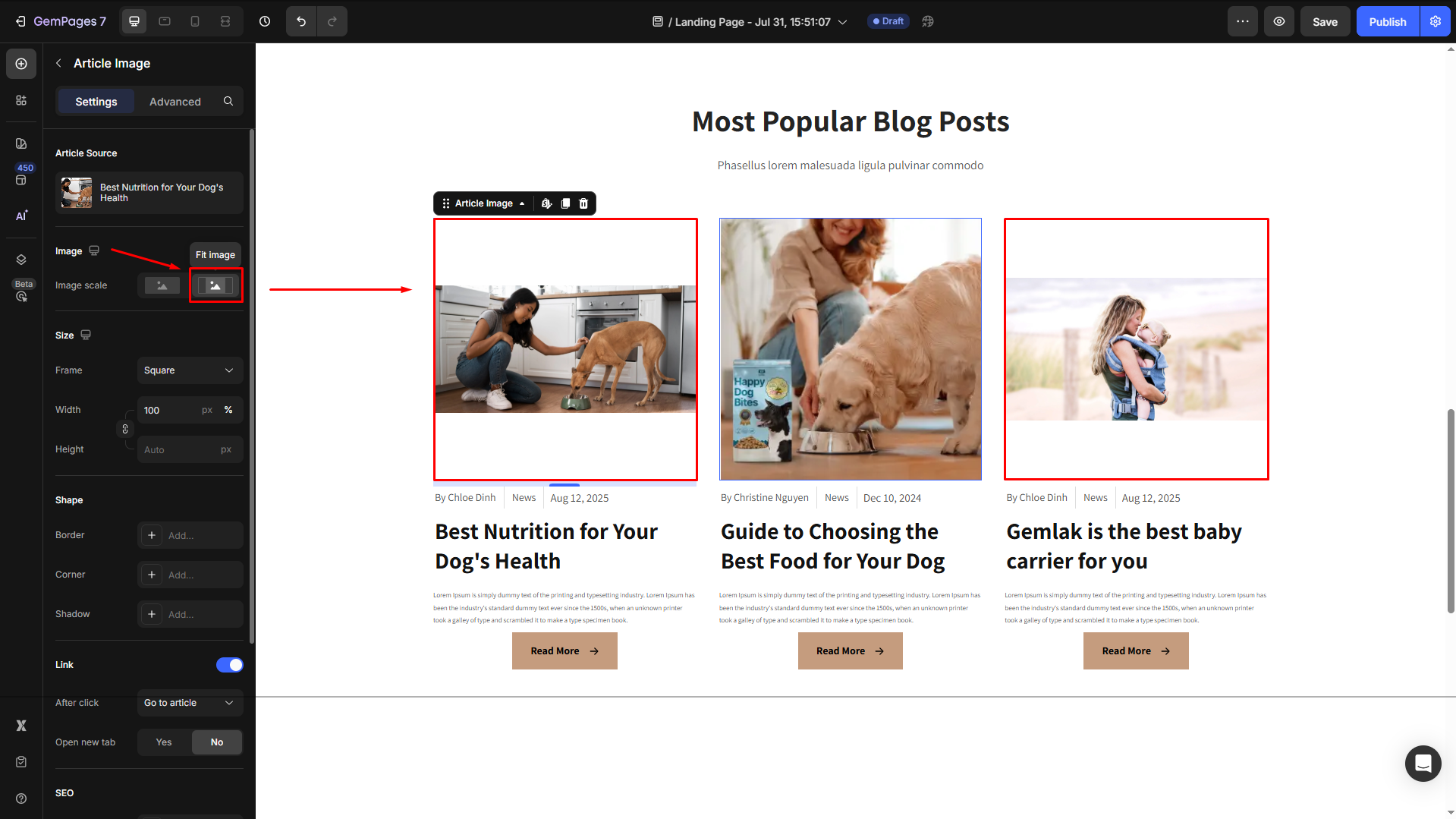
Task: Open the live chat support bubble
Action: pos(1423,763)
